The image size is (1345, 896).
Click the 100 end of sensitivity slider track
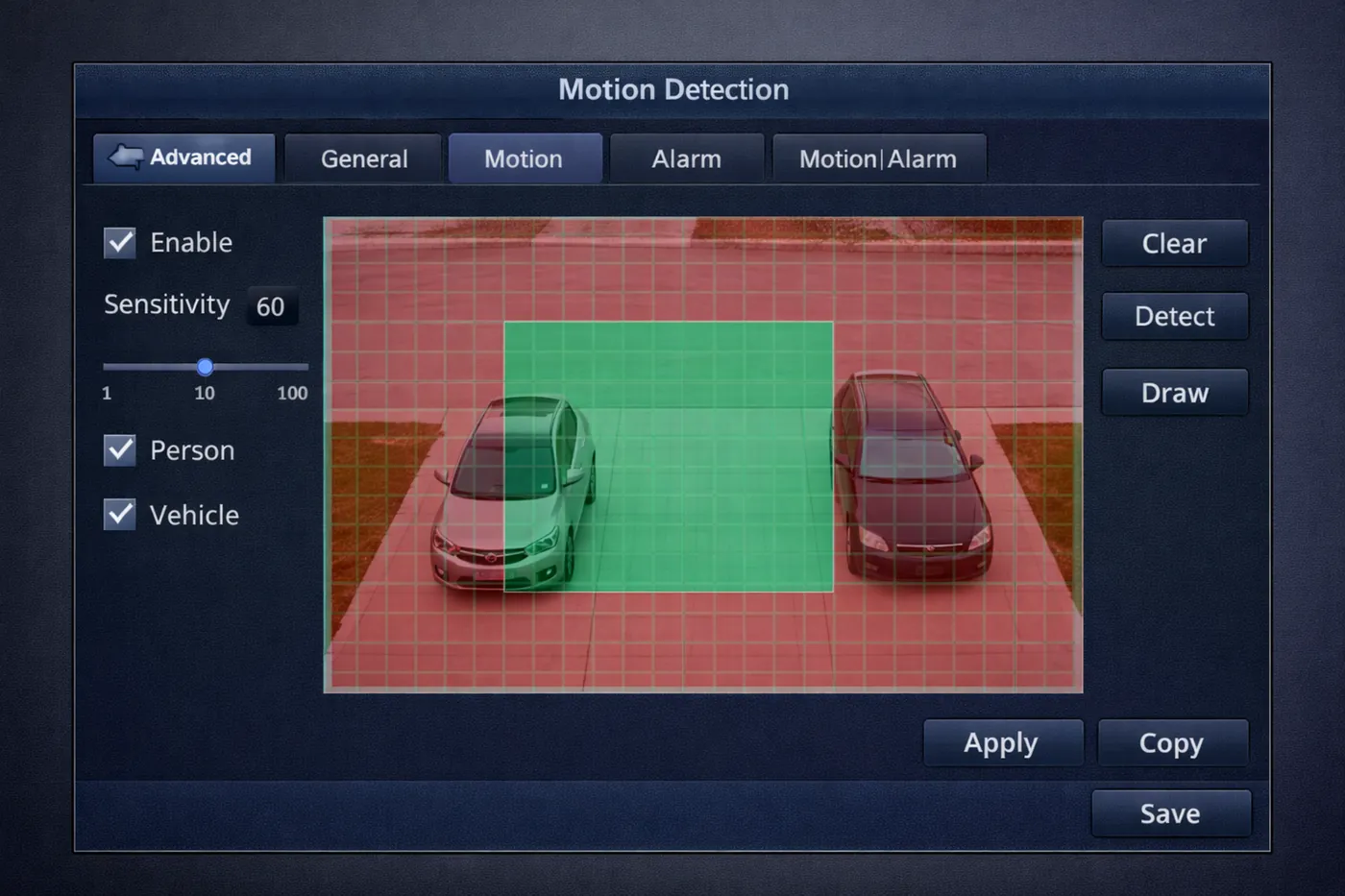[x=304, y=367]
